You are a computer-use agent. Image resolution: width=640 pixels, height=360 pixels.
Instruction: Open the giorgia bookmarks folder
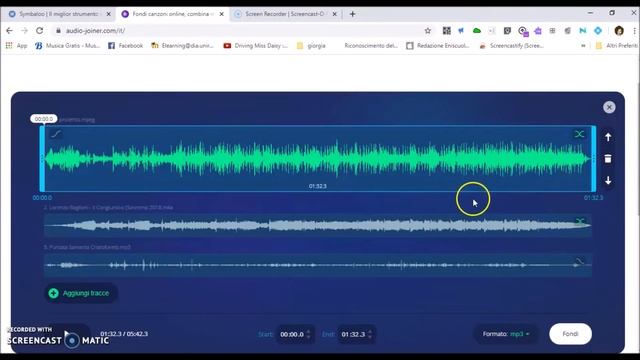(311, 46)
